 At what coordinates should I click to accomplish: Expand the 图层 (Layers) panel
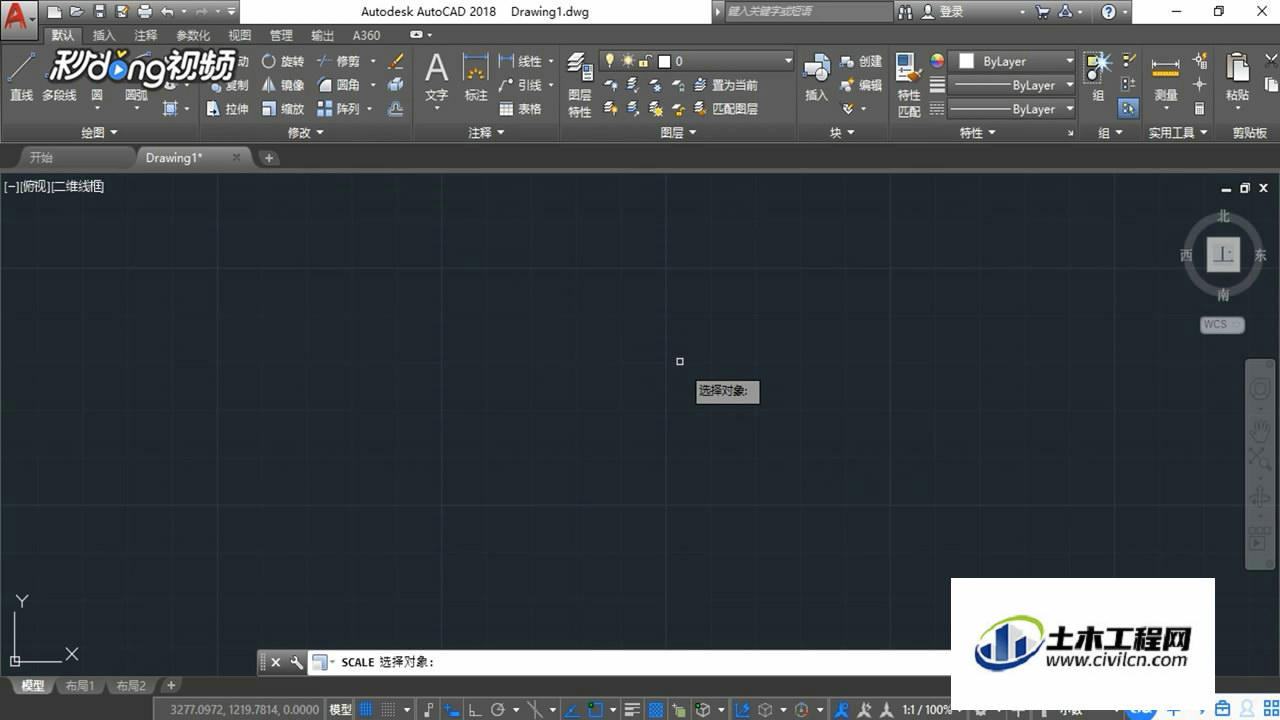click(x=678, y=132)
